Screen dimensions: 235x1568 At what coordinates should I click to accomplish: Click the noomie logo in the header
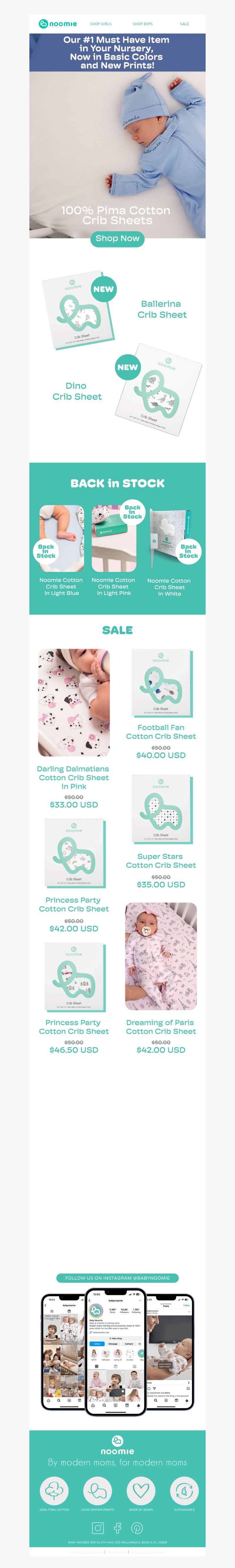pyautogui.click(x=58, y=24)
